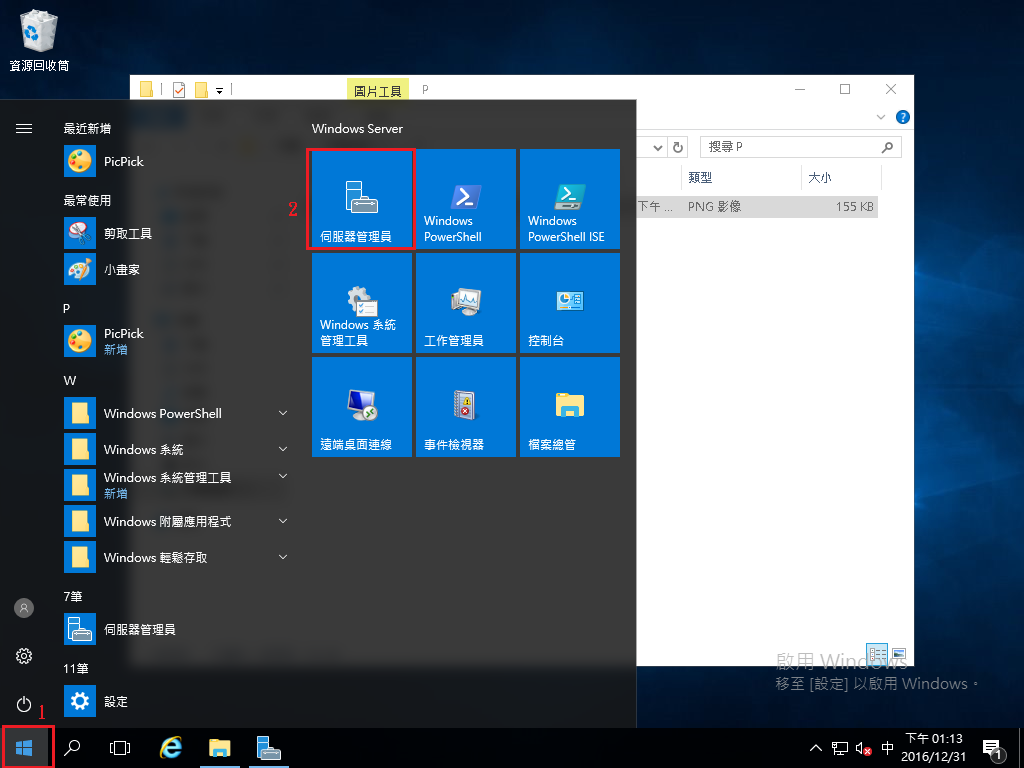This screenshot has width=1024, height=768.
Task: Expand the Windows PowerShell folder chevron
Action: click(282, 413)
